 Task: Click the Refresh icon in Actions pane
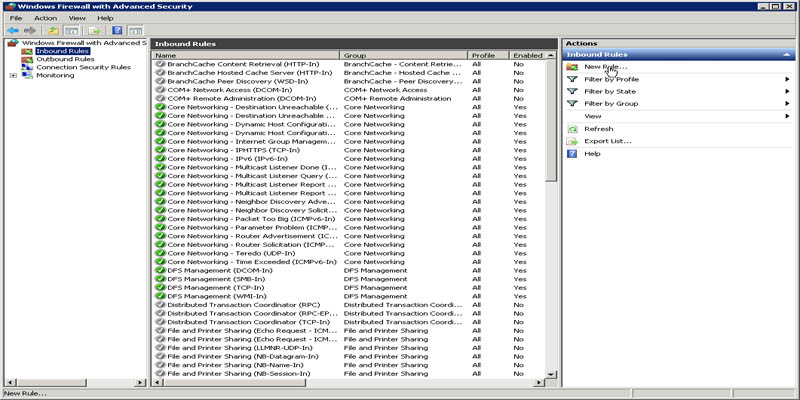pos(572,129)
